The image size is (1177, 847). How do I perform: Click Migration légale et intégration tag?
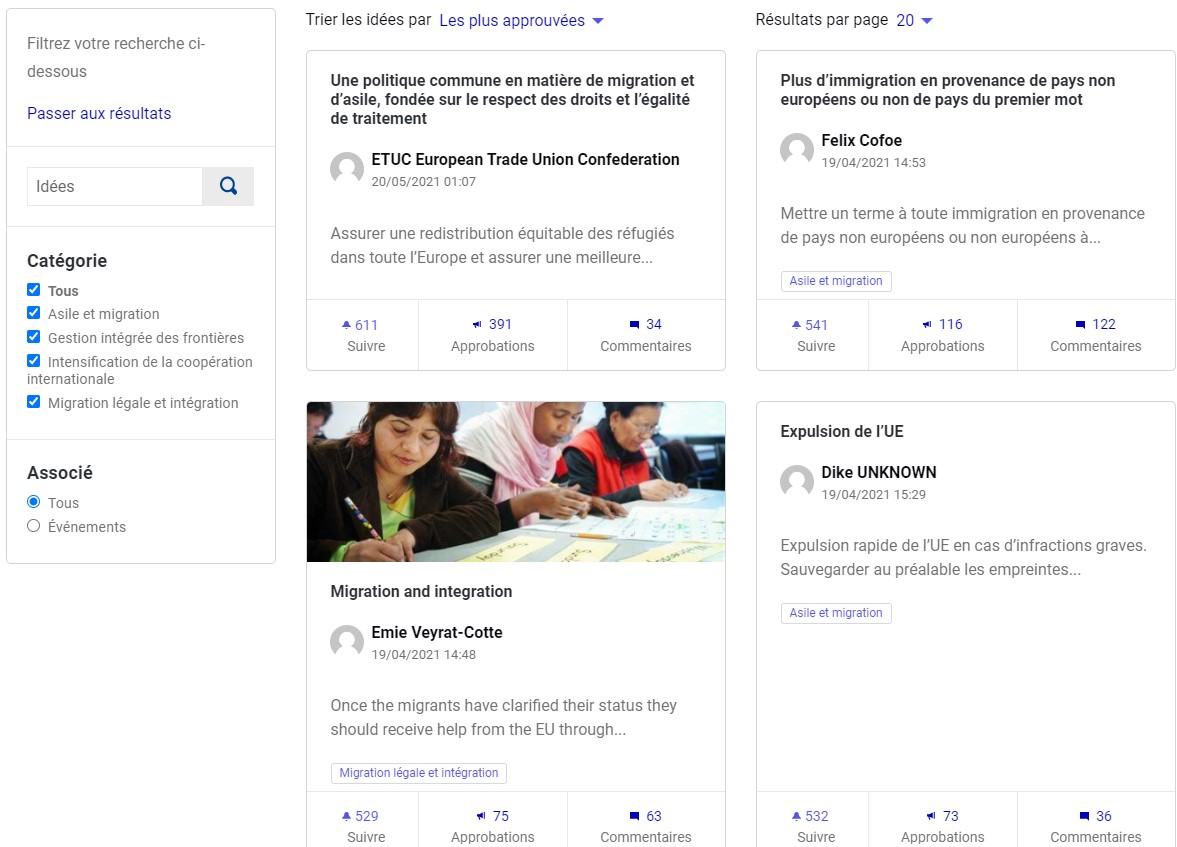pyautogui.click(x=419, y=773)
